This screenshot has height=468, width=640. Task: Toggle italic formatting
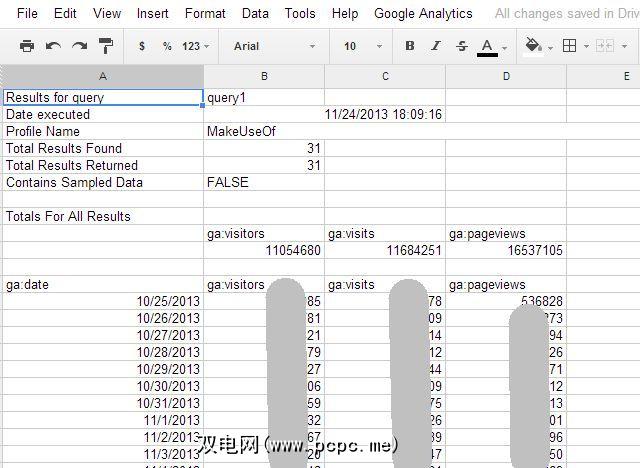click(x=436, y=46)
